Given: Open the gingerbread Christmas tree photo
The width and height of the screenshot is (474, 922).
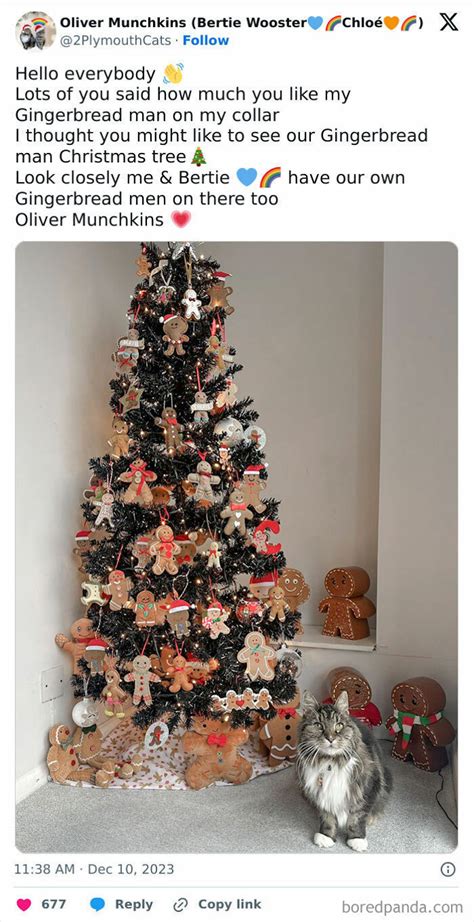Looking at the screenshot, I should (x=236, y=547).
